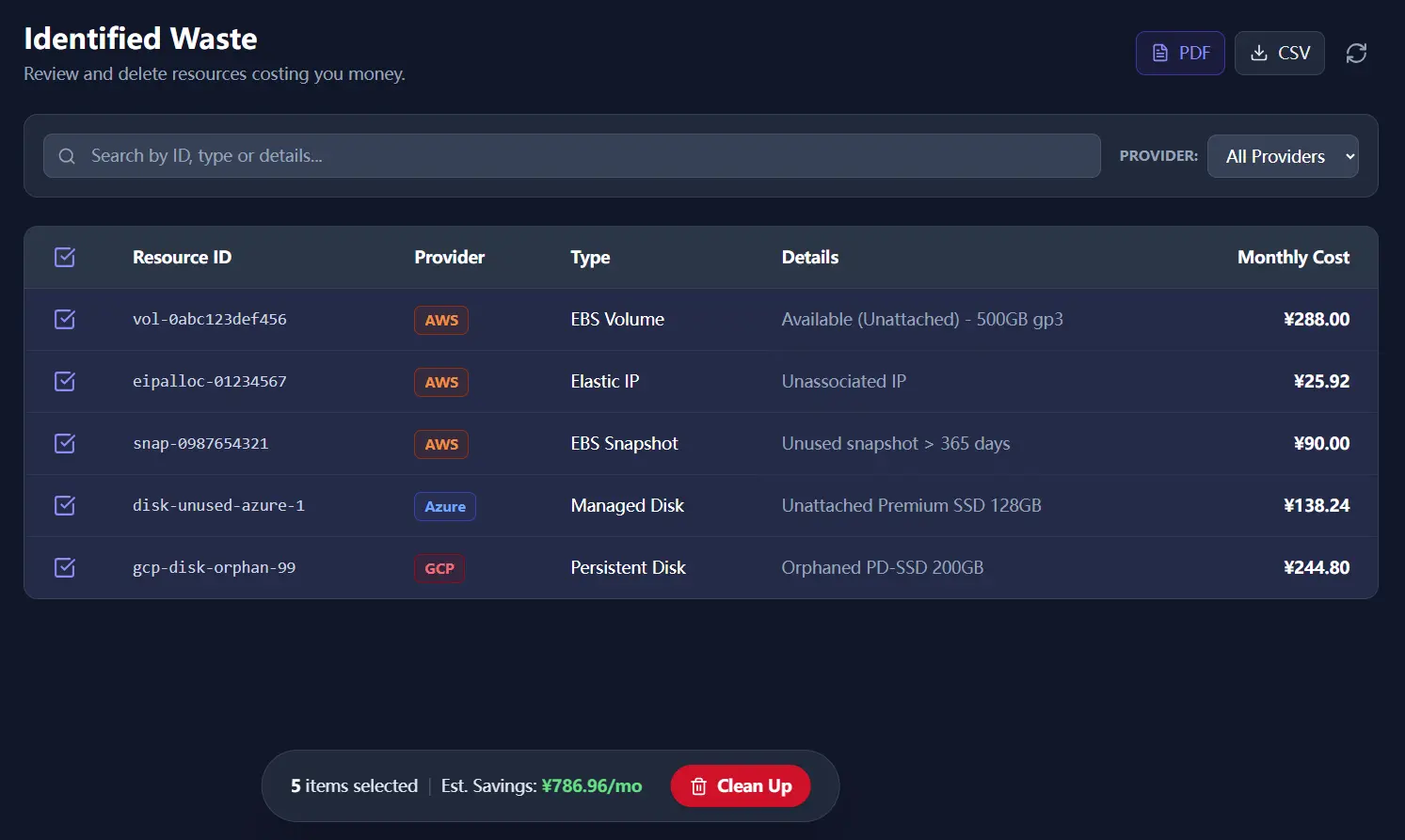The height and width of the screenshot is (840, 1405).
Task: Click the 5 items selected label
Action: click(x=354, y=785)
